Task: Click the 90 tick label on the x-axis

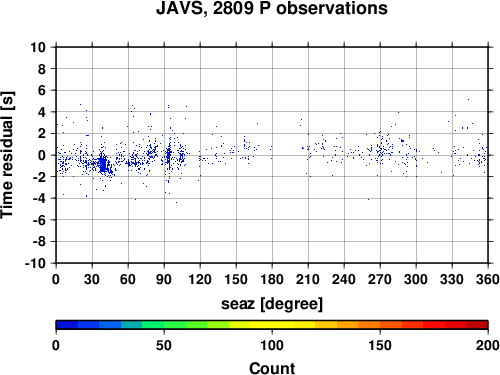Action: click(x=164, y=279)
